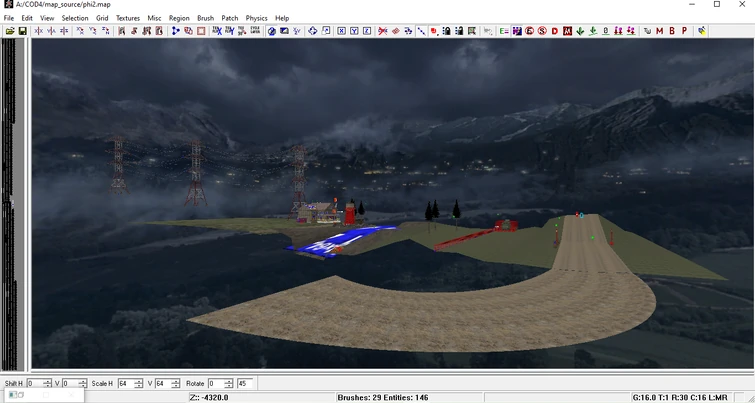Click the red boxed M icon
Viewport: 755px width, 403px height.
tap(567, 31)
